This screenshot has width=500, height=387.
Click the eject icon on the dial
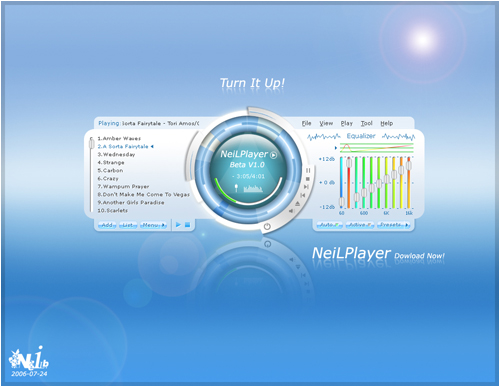point(298,203)
